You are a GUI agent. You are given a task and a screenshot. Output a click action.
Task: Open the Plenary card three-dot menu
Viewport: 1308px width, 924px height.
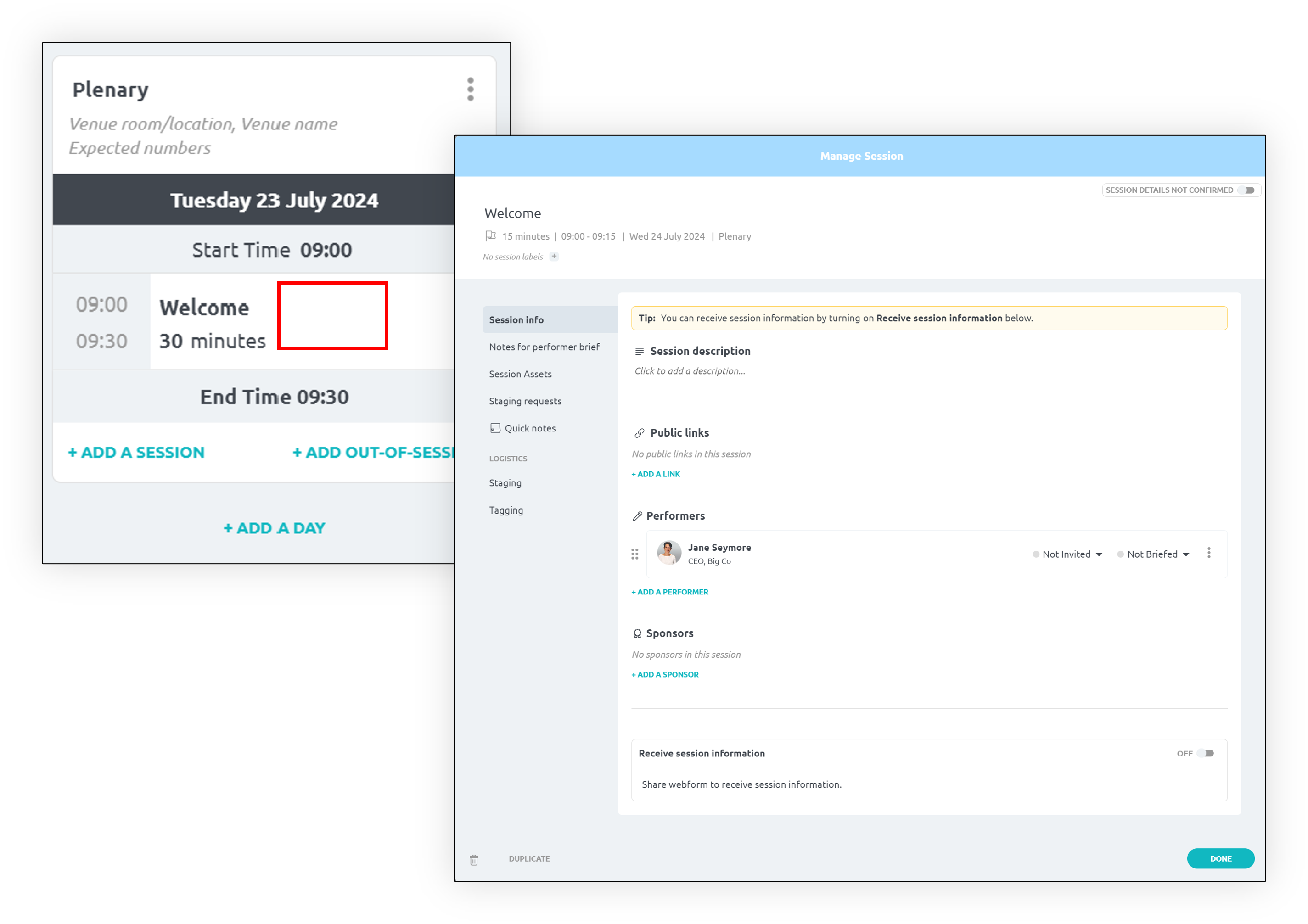click(471, 88)
